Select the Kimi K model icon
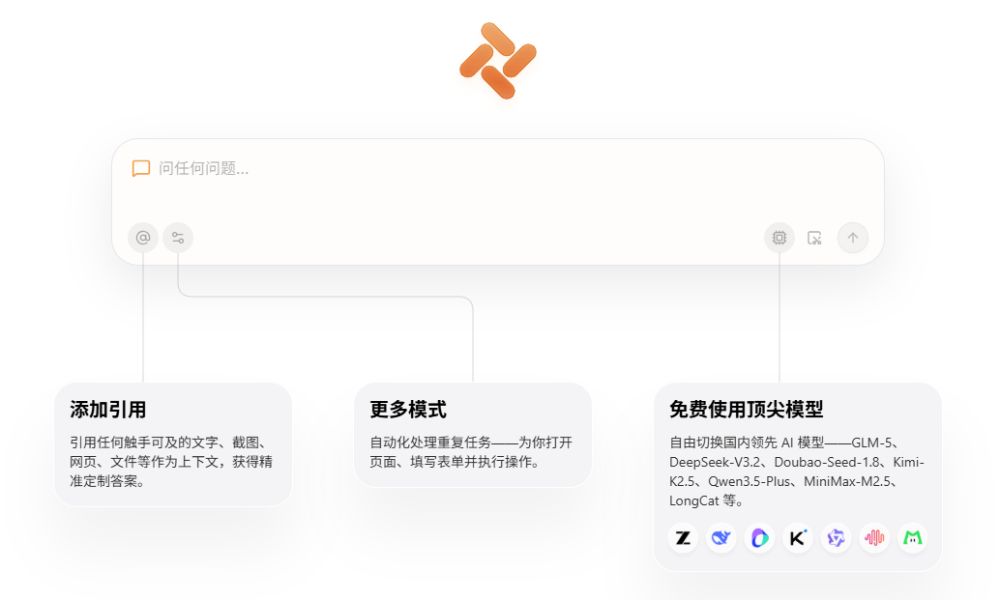The image size is (1000, 600). click(x=798, y=538)
